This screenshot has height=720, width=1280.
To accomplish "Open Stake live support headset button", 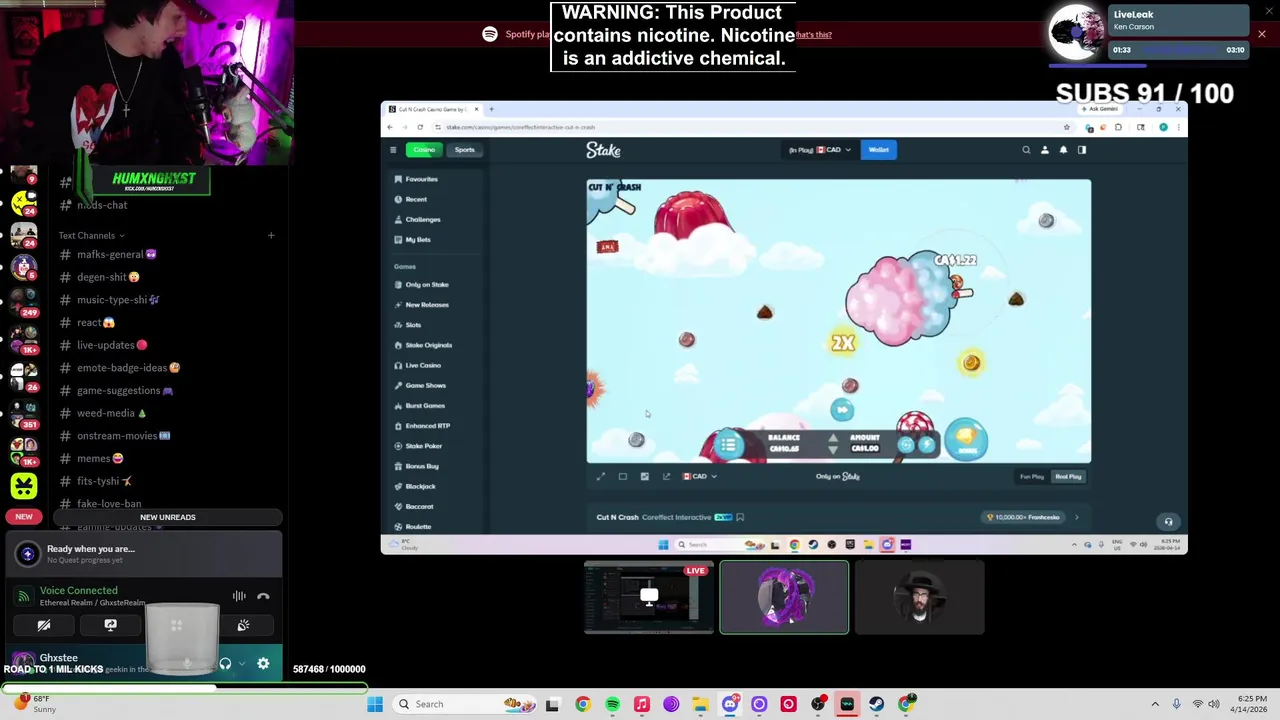I will pos(1168,522).
